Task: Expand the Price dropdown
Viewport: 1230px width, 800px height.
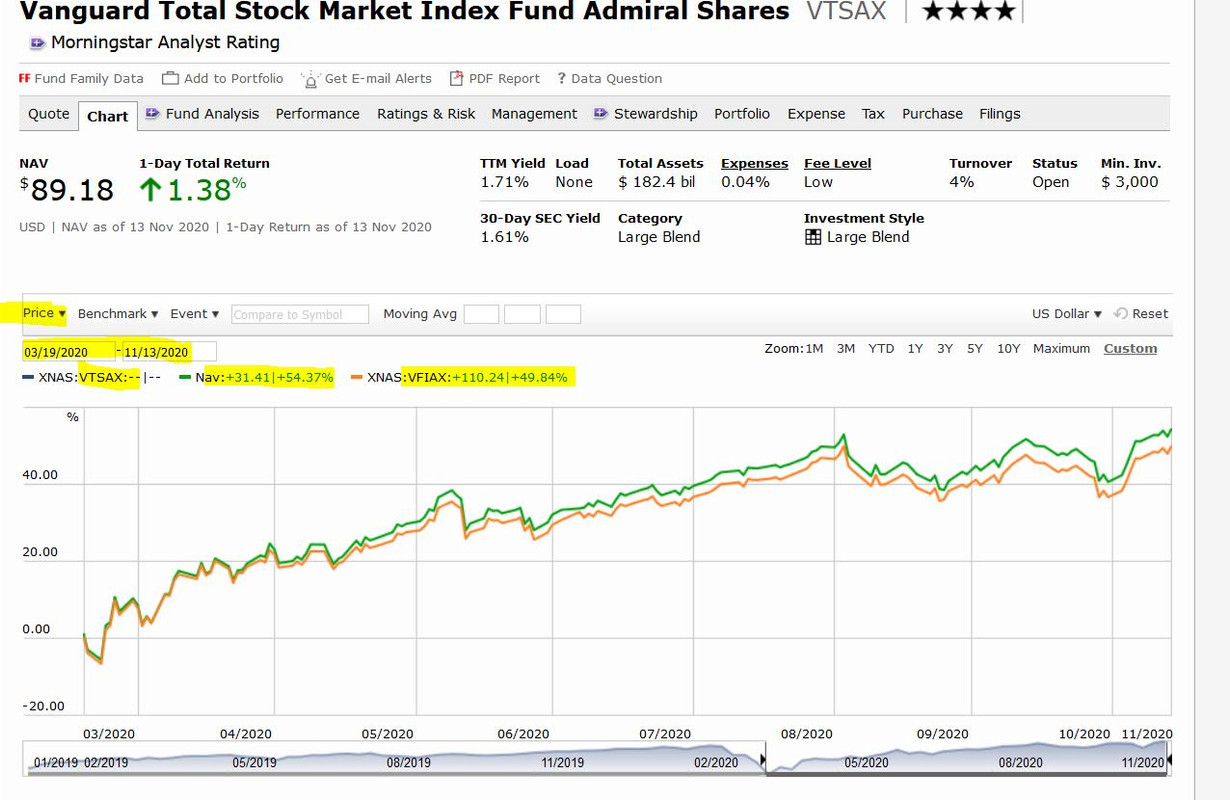Action: click(x=44, y=313)
